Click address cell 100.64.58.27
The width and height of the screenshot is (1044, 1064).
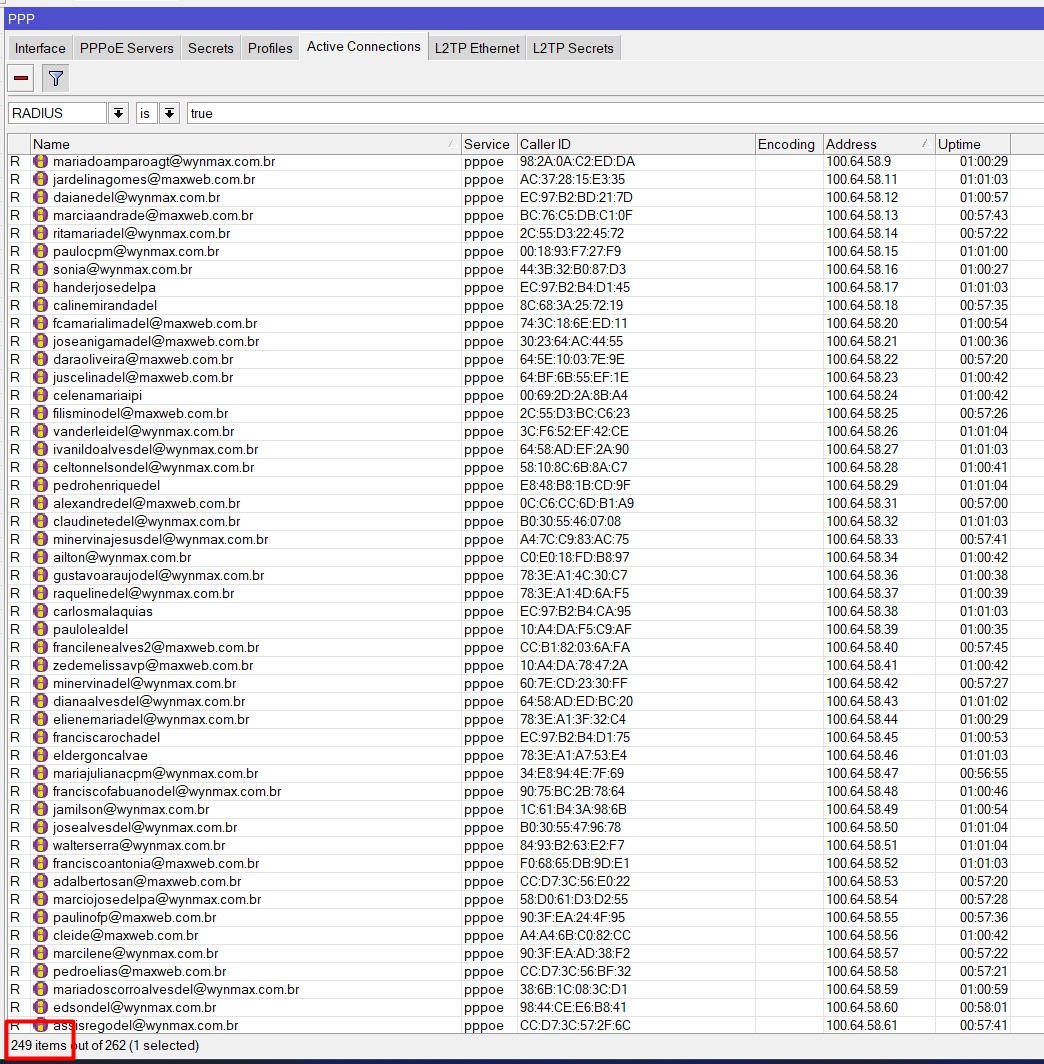pyautogui.click(x=862, y=449)
